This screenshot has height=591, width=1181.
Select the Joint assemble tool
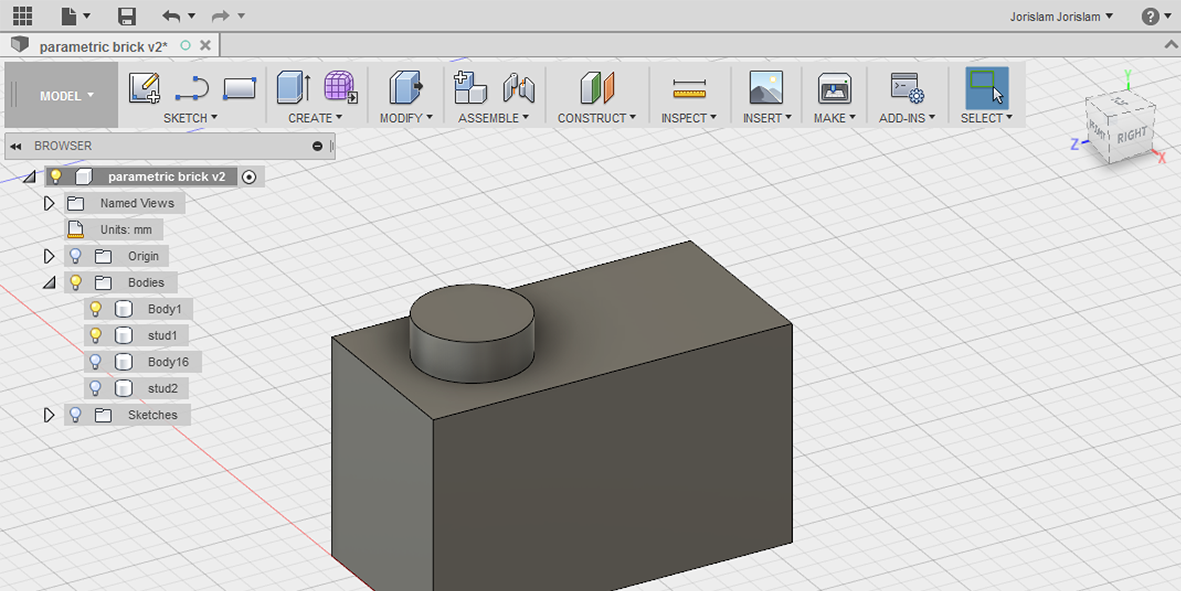coord(518,88)
